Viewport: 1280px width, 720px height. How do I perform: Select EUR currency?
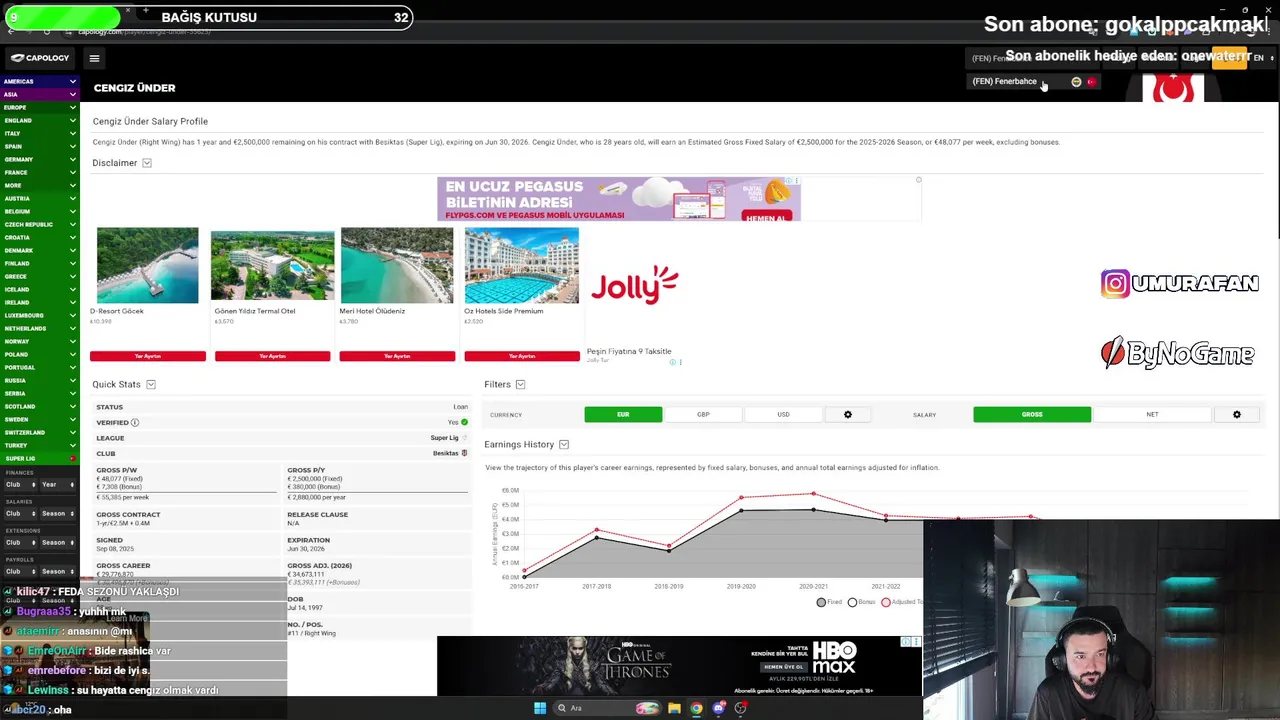point(623,414)
